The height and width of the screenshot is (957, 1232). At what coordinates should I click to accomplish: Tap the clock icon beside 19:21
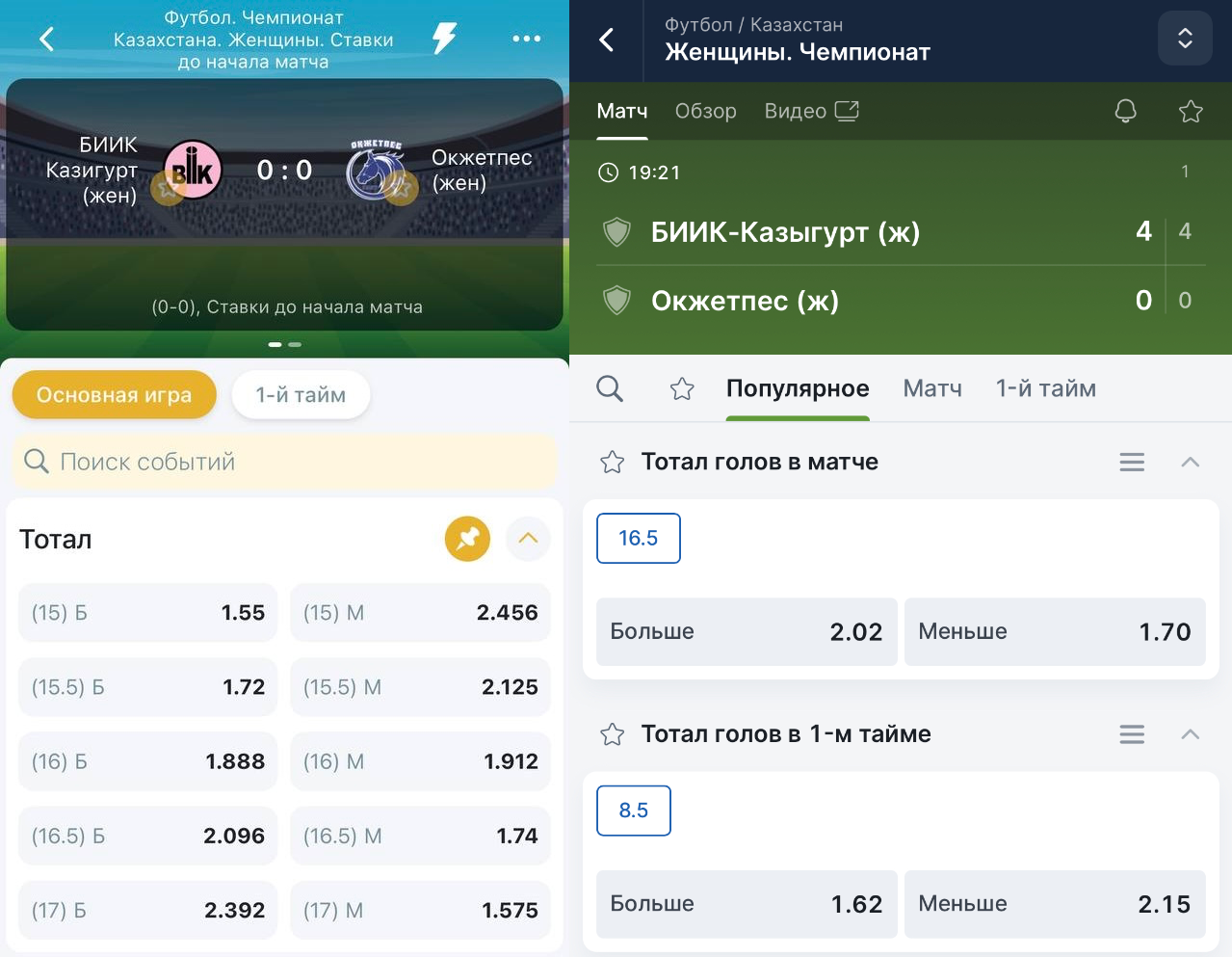(x=609, y=173)
